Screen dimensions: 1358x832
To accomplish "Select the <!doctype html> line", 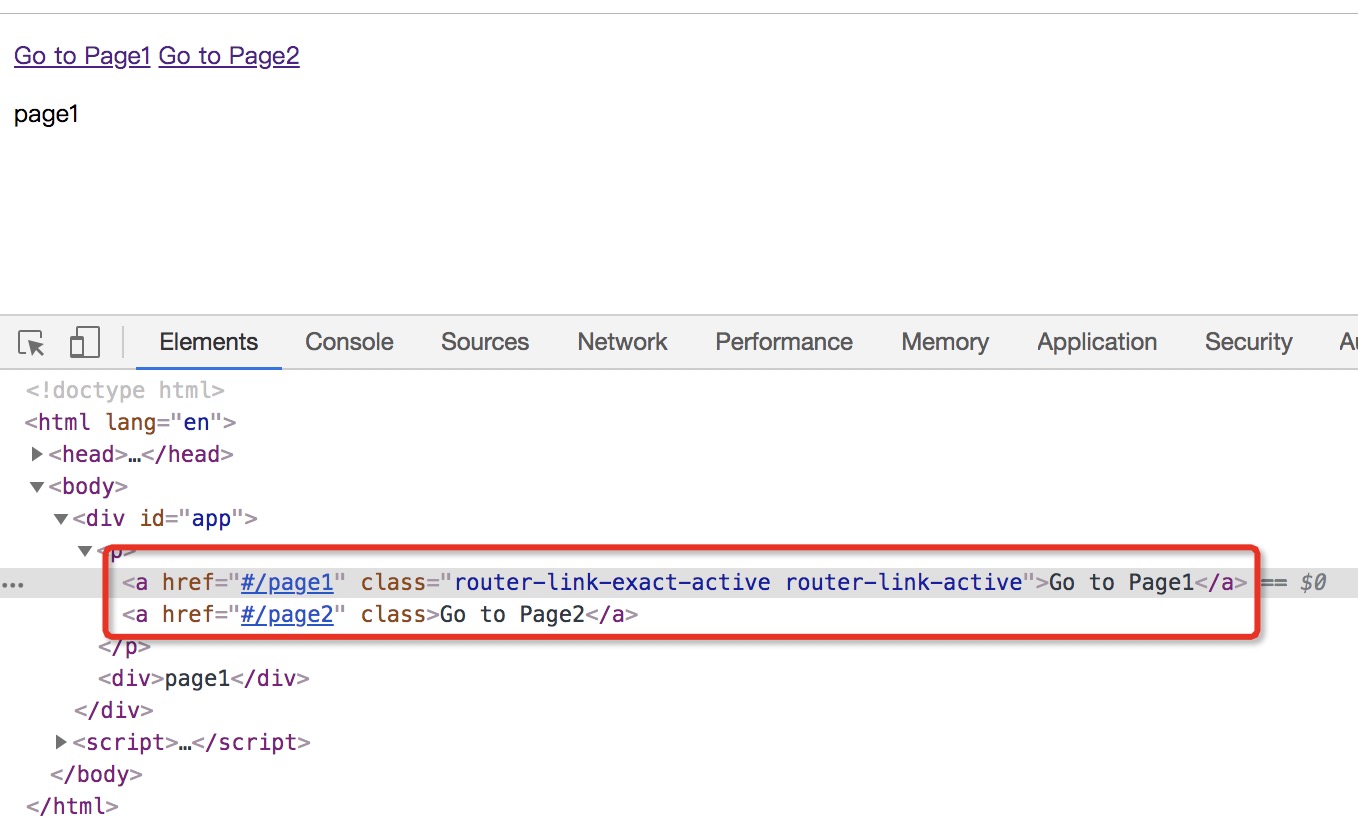I will pos(125,390).
